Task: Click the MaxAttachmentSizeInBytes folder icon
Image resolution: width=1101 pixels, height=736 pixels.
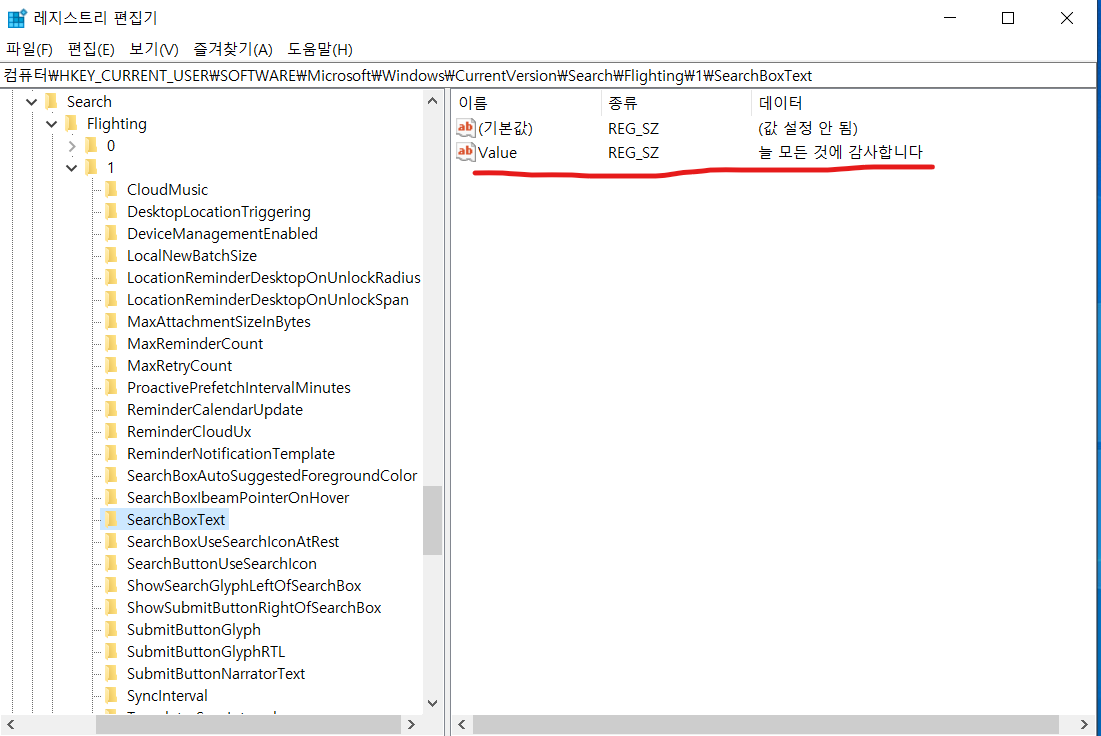Action: (x=111, y=322)
